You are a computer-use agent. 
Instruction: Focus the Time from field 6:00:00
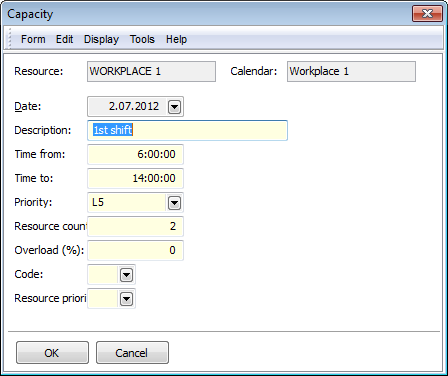[135, 154]
